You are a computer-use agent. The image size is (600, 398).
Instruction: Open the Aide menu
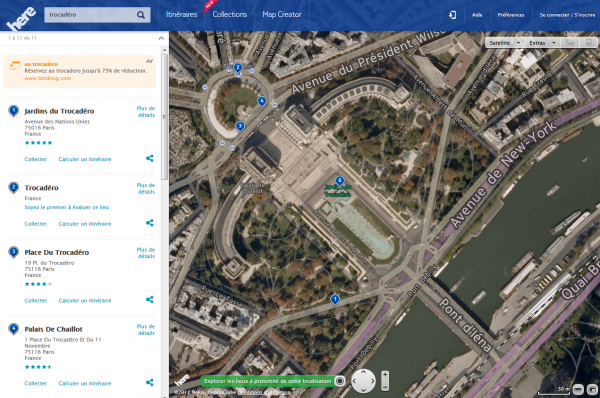(x=477, y=15)
